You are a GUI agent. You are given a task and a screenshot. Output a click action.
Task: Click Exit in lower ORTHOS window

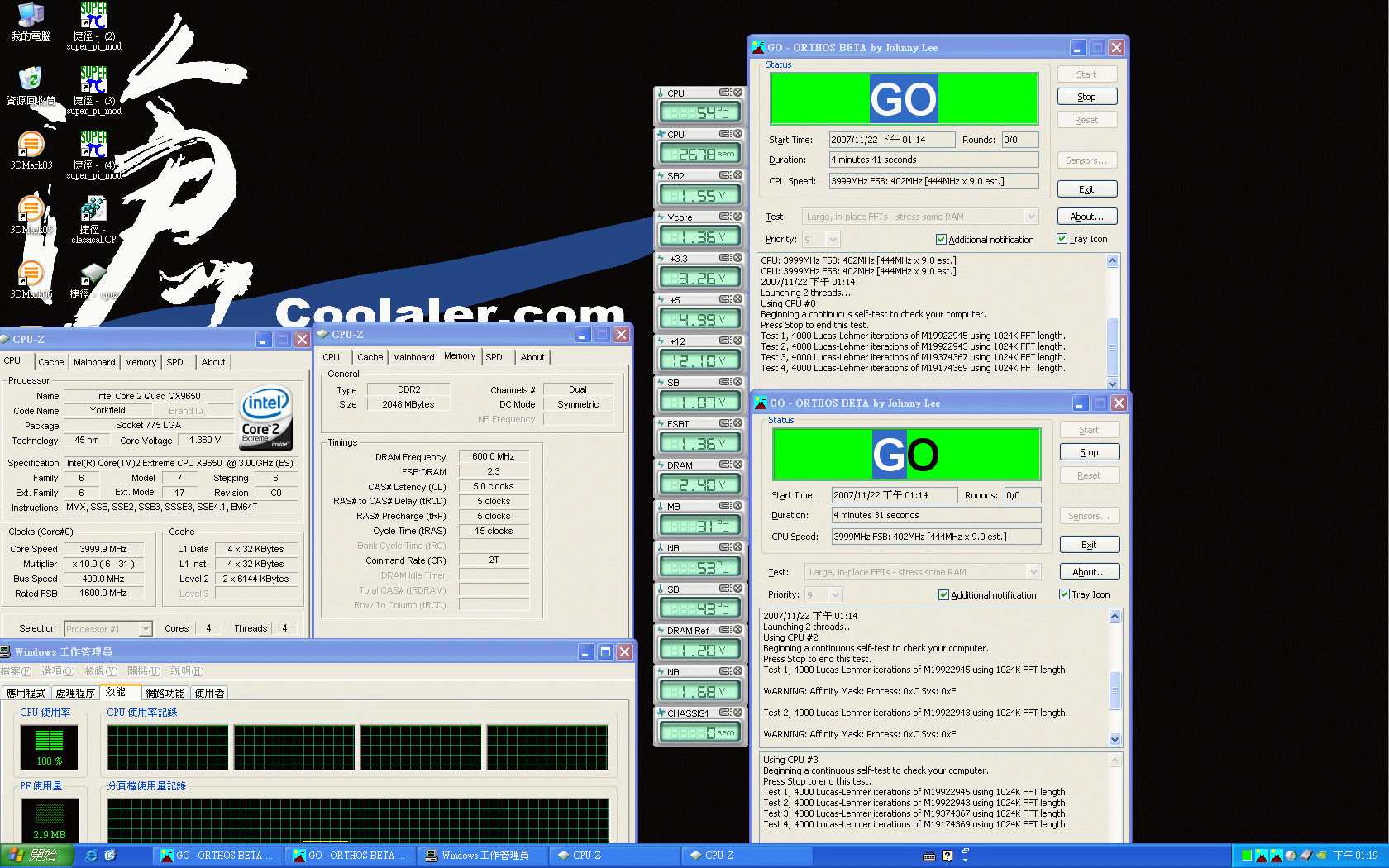[x=1090, y=545]
